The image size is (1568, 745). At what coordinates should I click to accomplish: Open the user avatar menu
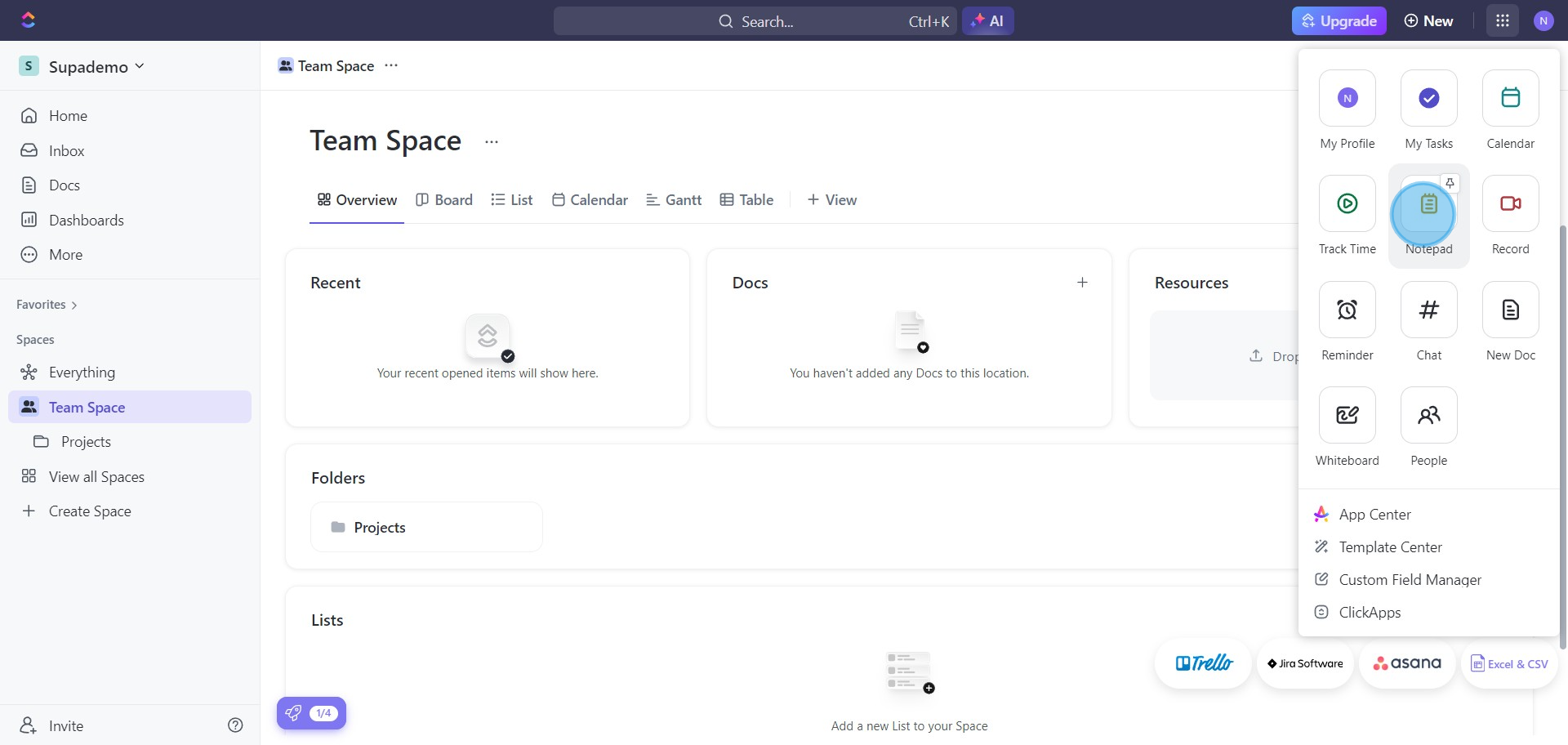1543,21
